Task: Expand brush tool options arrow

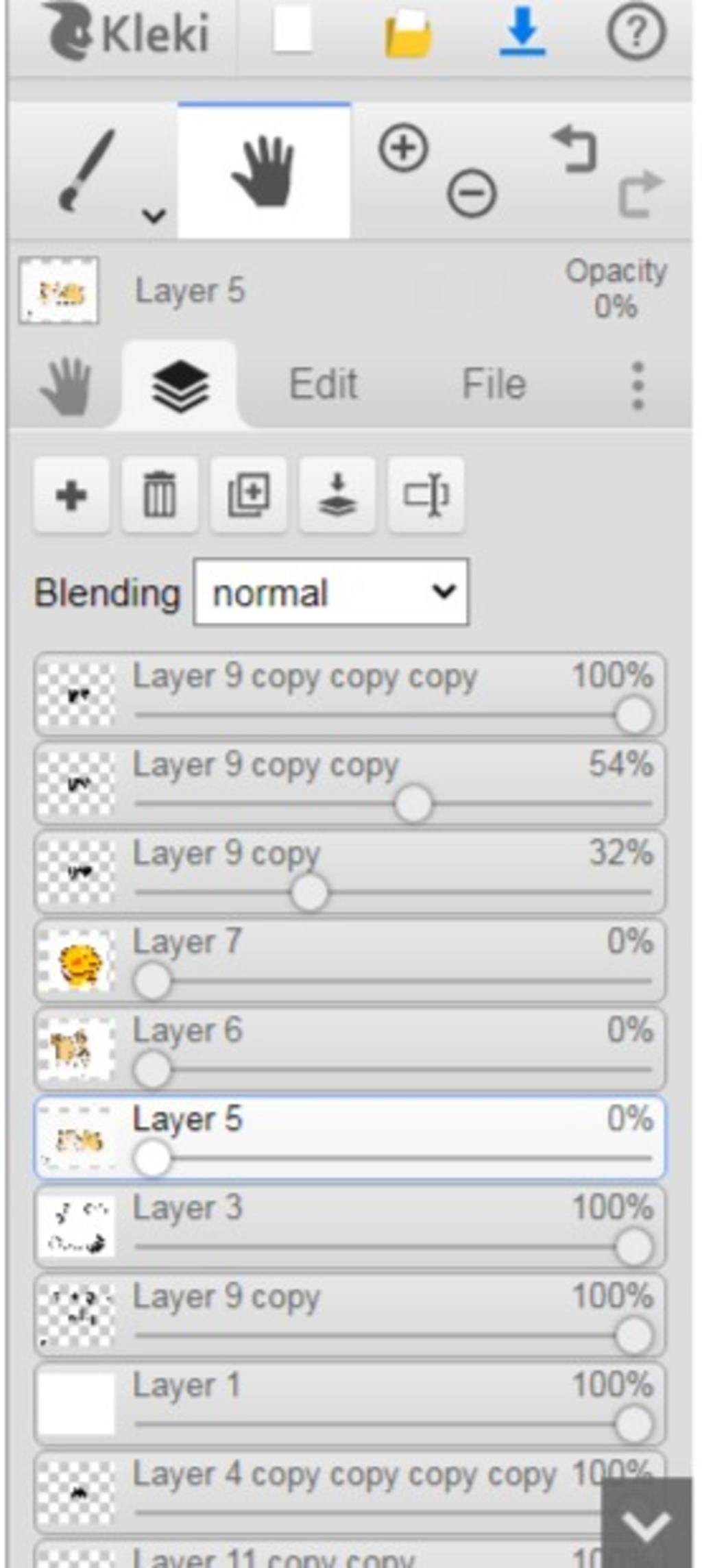Action: pos(154,217)
